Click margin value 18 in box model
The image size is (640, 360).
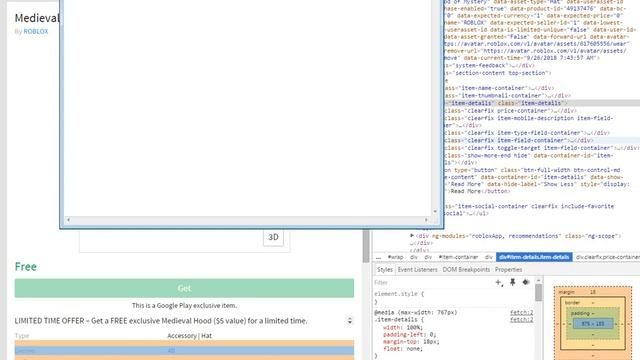click(x=593, y=292)
